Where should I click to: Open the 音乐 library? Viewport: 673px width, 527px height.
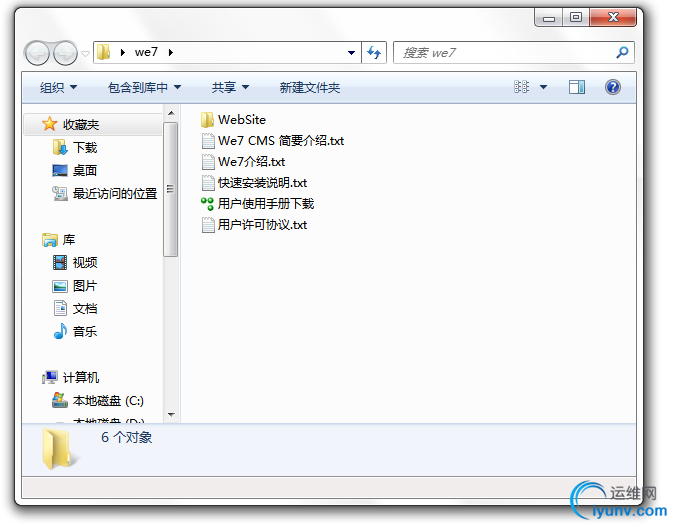tap(85, 332)
